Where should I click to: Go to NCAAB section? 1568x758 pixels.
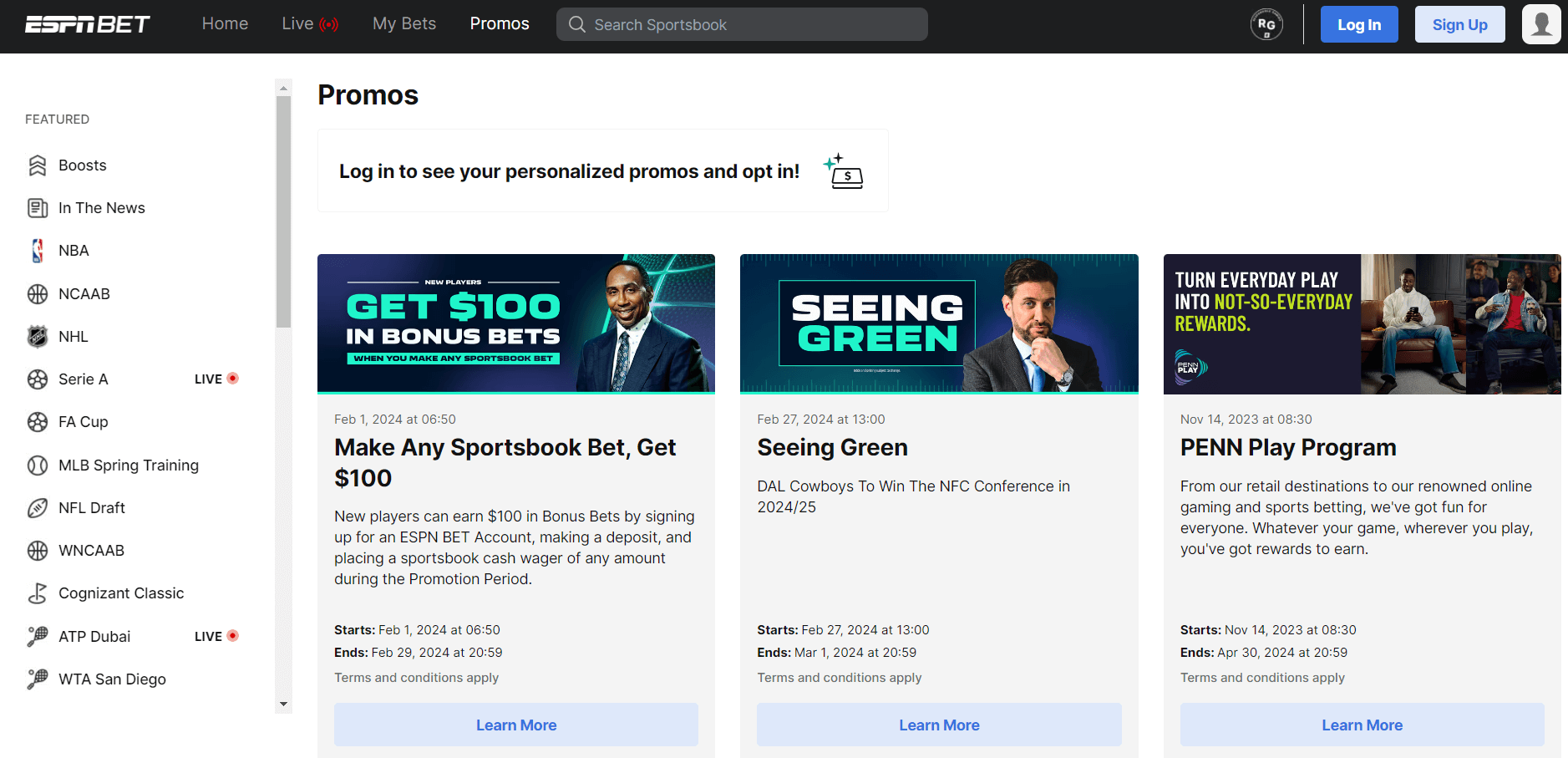click(x=84, y=294)
